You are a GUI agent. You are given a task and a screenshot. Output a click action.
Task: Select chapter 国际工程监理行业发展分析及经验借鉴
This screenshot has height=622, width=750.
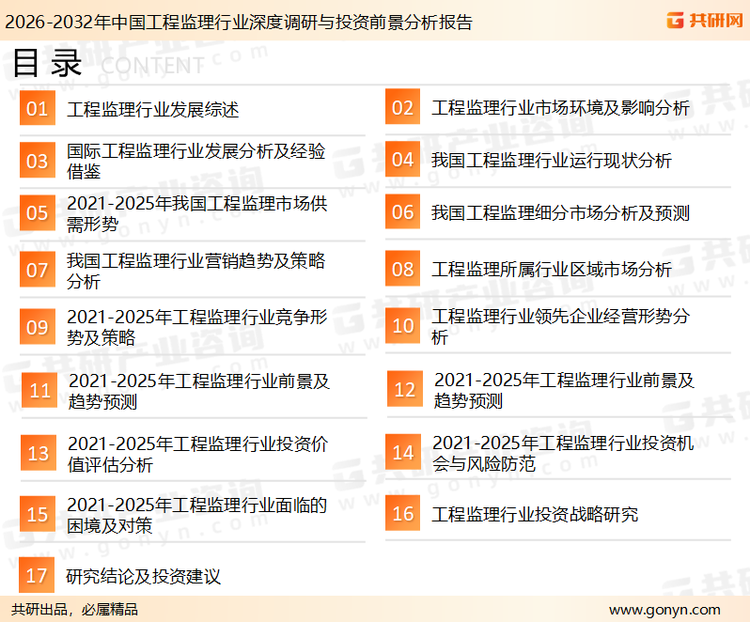[x=196, y=161]
